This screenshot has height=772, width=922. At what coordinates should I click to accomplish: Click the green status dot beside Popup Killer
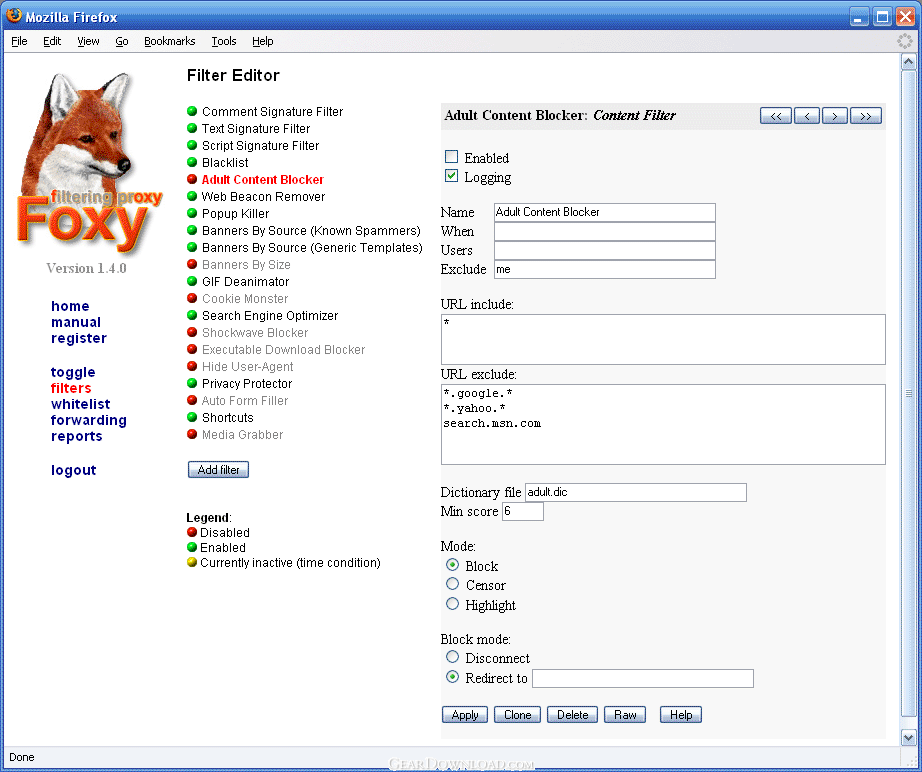[x=192, y=213]
